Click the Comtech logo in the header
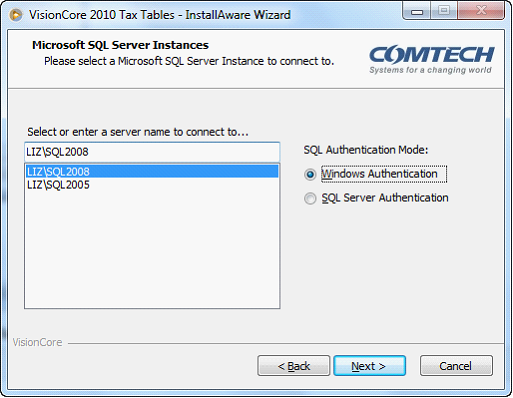513x398 pixels. (431, 60)
